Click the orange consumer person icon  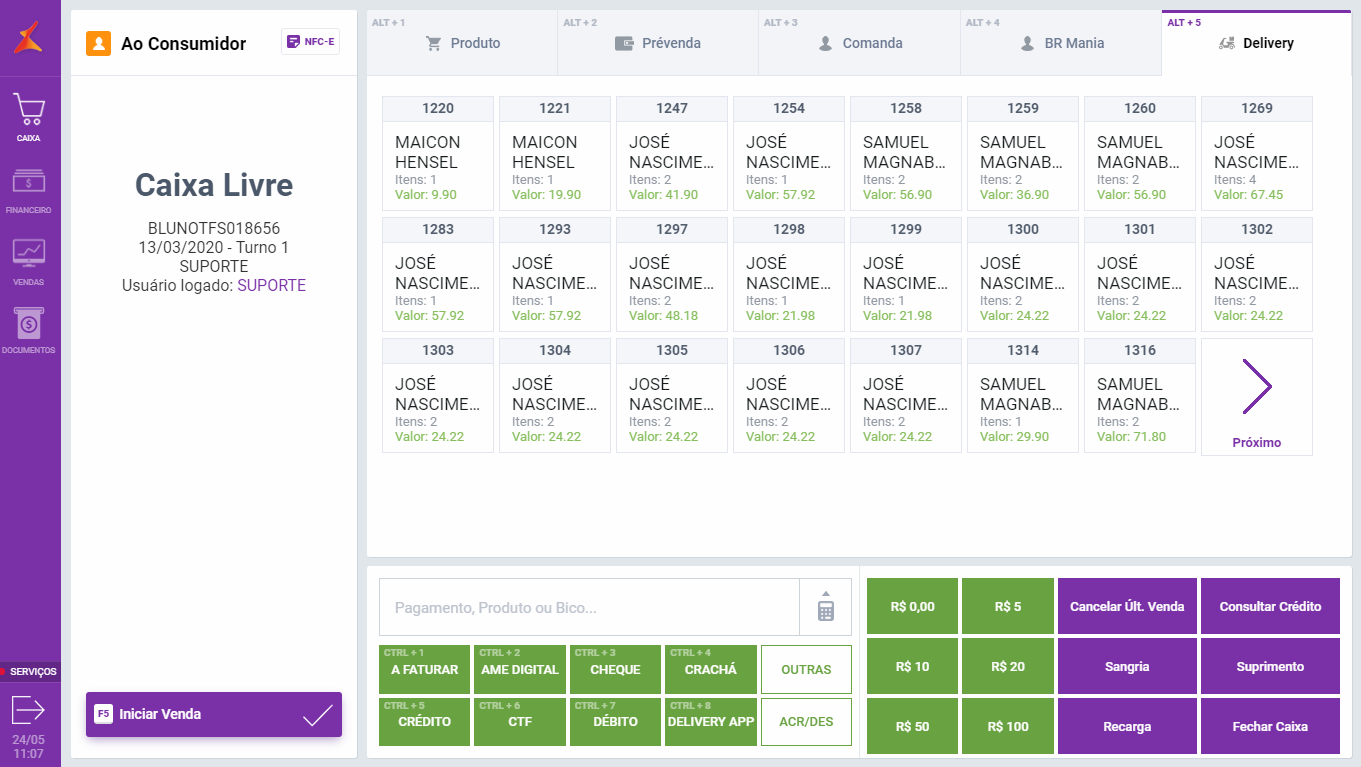point(98,43)
